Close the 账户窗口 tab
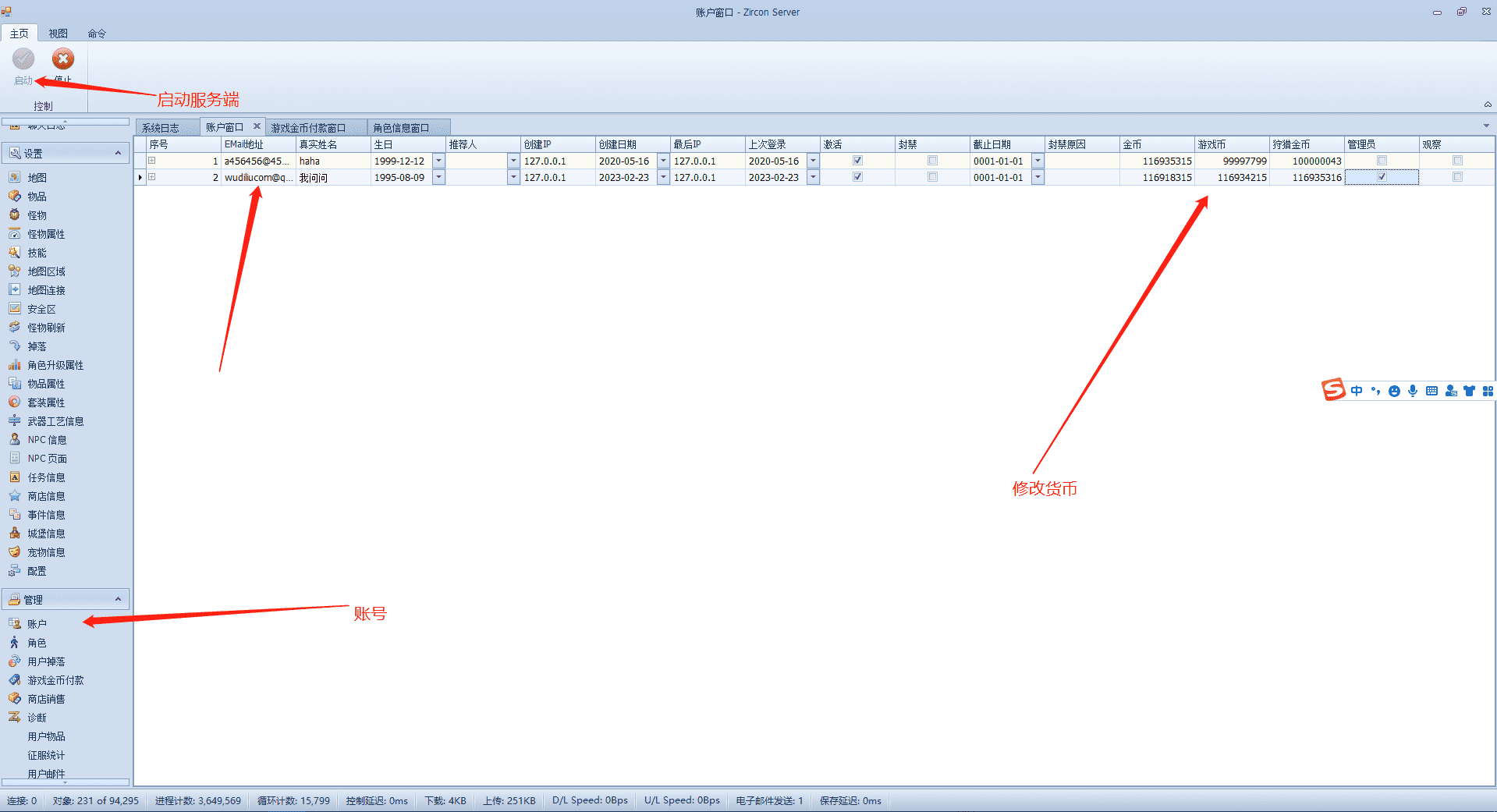This screenshot has height=812, width=1497. 257,126
